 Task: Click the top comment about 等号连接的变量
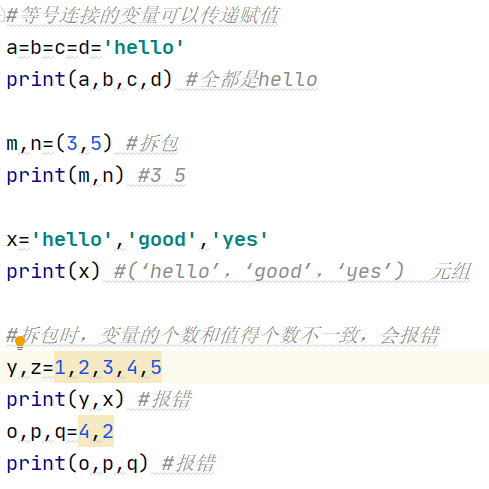[x=143, y=15]
